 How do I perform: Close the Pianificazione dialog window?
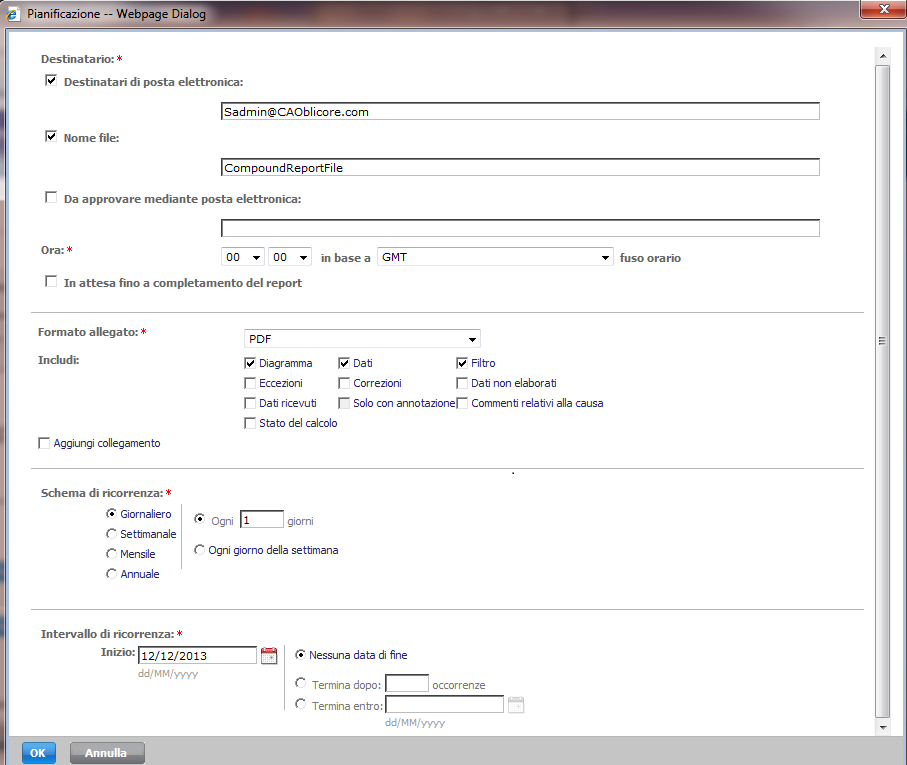click(883, 9)
